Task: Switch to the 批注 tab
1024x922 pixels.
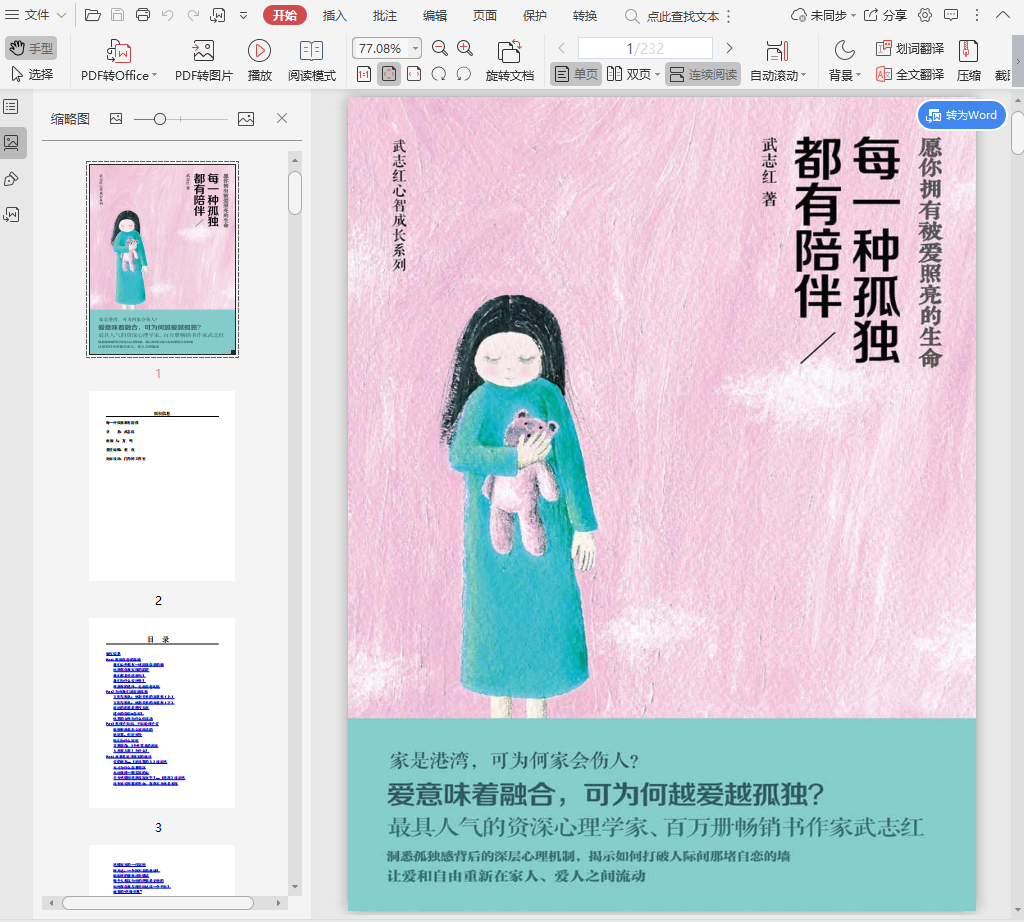Action: pyautogui.click(x=385, y=16)
